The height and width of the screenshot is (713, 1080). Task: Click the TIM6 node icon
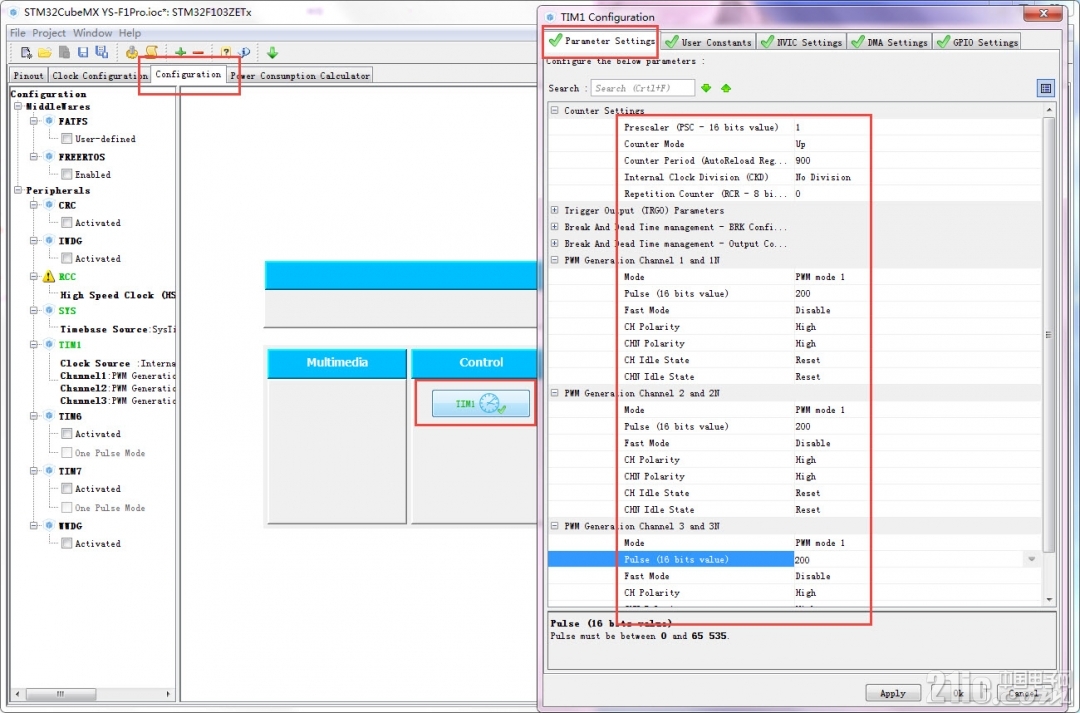point(49,416)
